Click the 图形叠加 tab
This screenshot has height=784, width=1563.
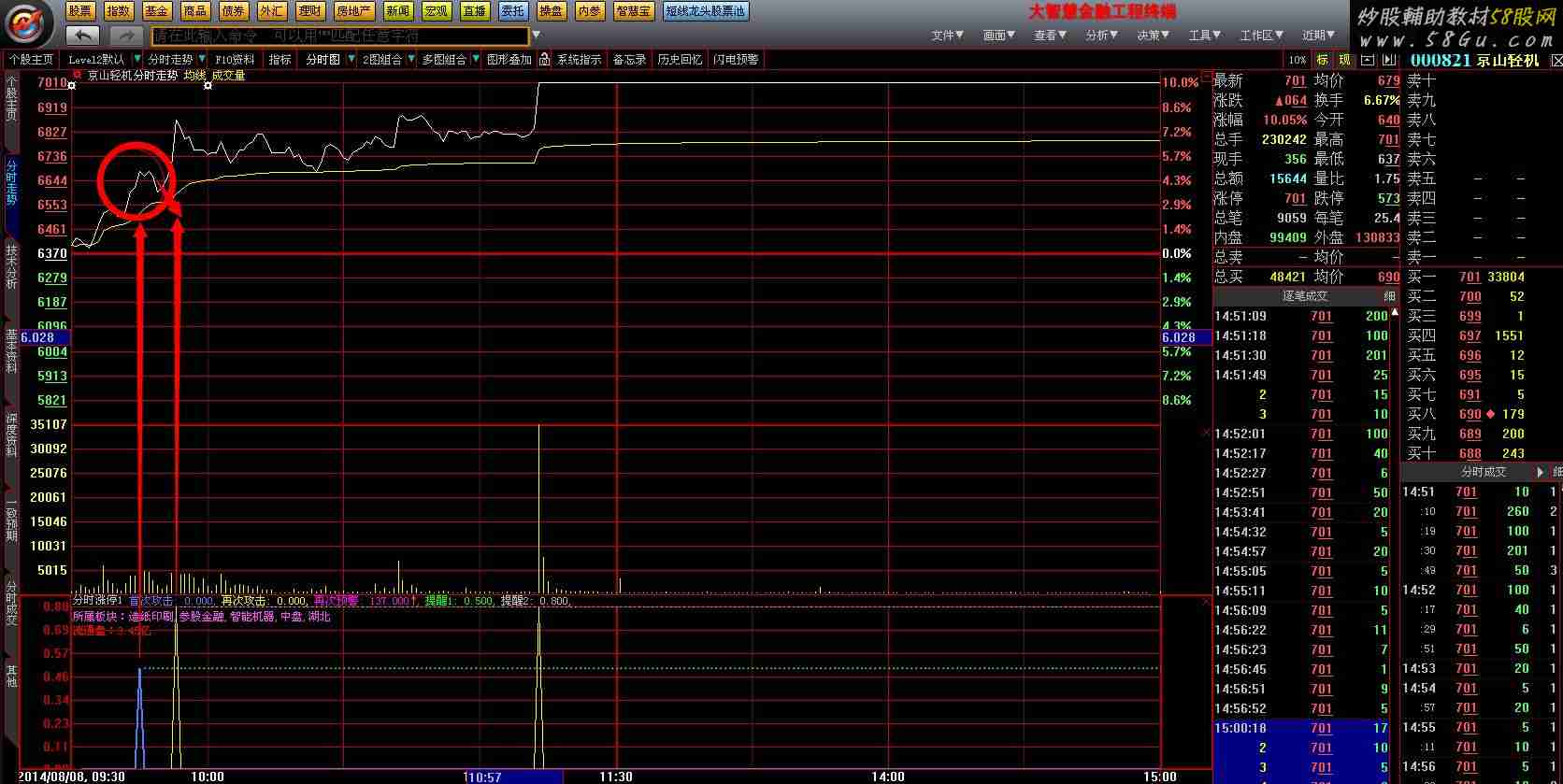tap(509, 59)
